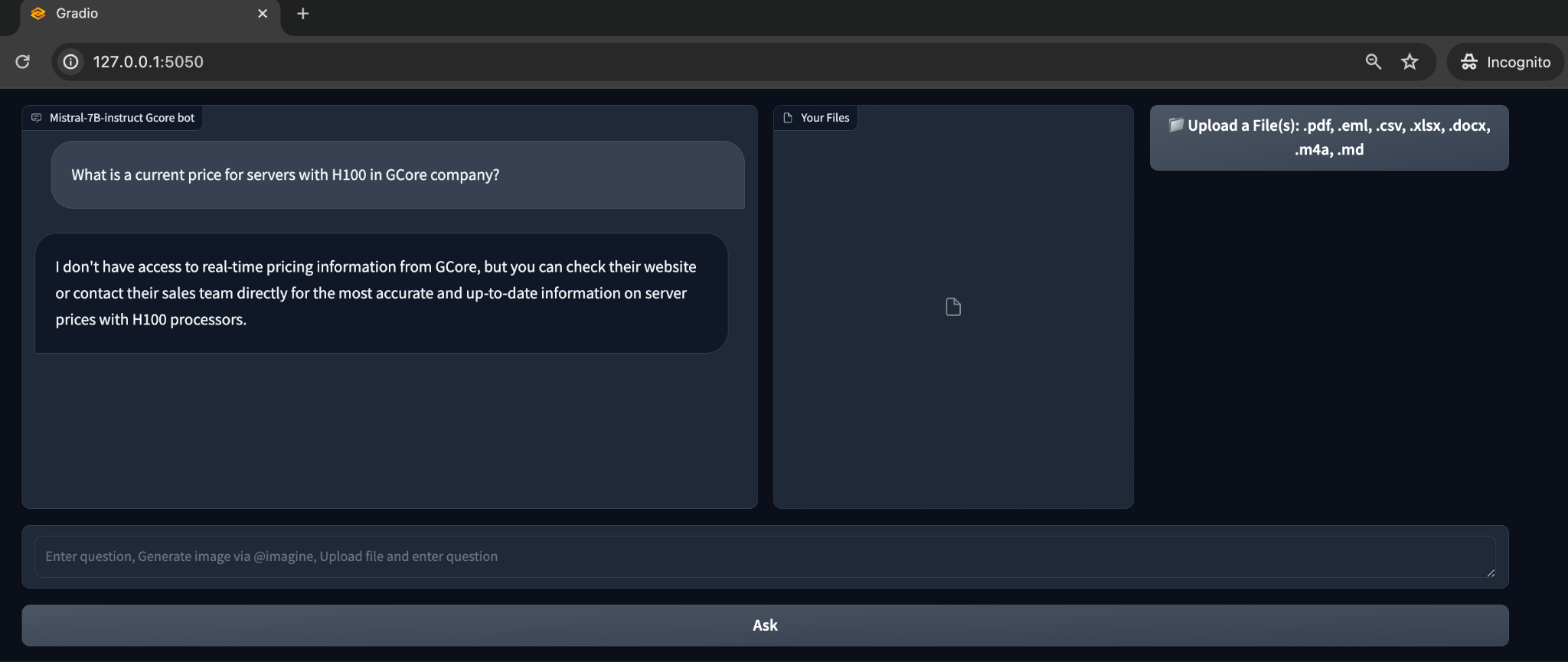Image resolution: width=1568 pixels, height=662 pixels.
Task: Click the chat bubble icon beside Mistral label
Action: 36,118
